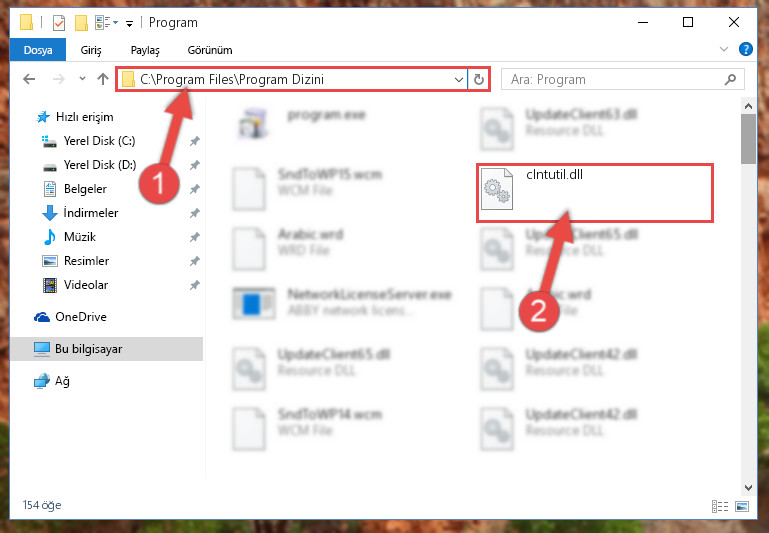Image resolution: width=769 pixels, height=533 pixels.
Task: Unpin Müzik from quick access
Action: (195, 237)
